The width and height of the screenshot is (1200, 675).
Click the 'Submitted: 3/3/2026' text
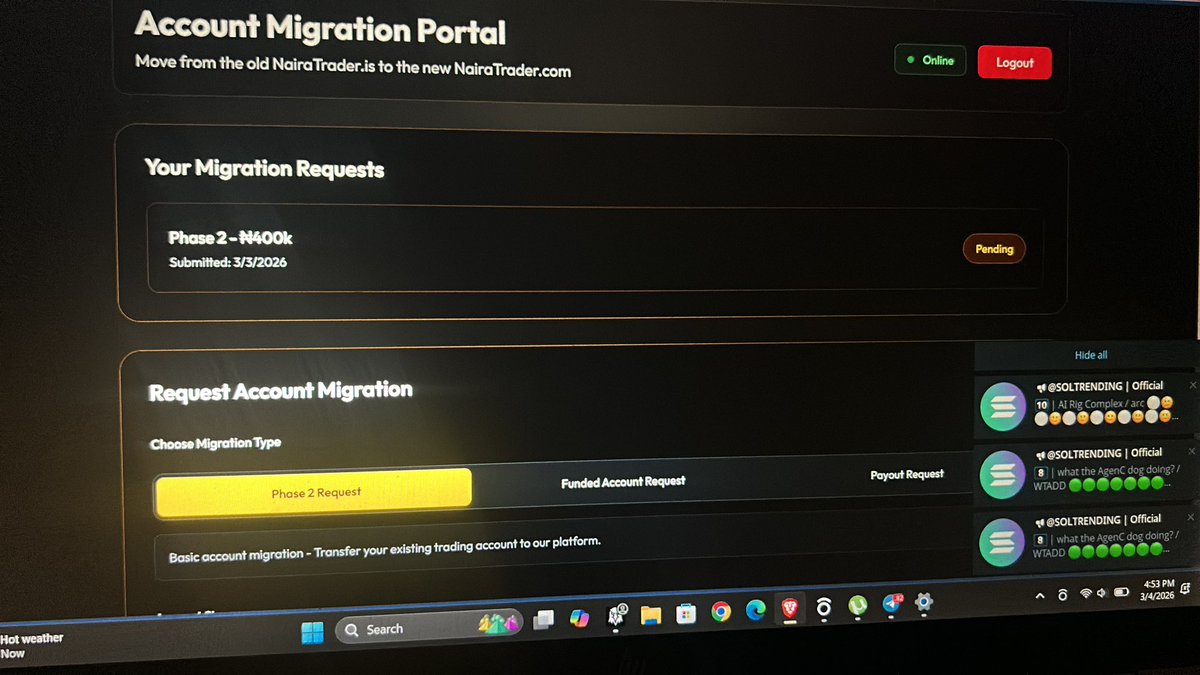click(229, 262)
